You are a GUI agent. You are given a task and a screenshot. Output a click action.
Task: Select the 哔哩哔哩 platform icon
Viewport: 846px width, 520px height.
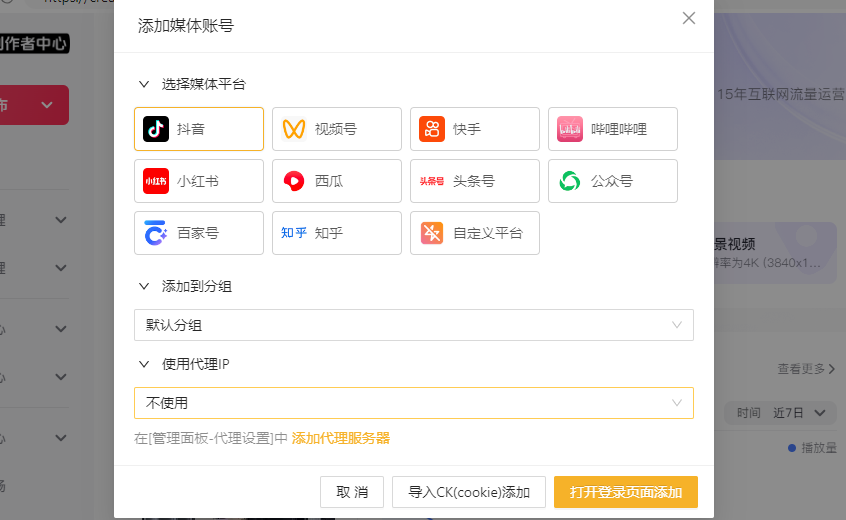pos(570,129)
